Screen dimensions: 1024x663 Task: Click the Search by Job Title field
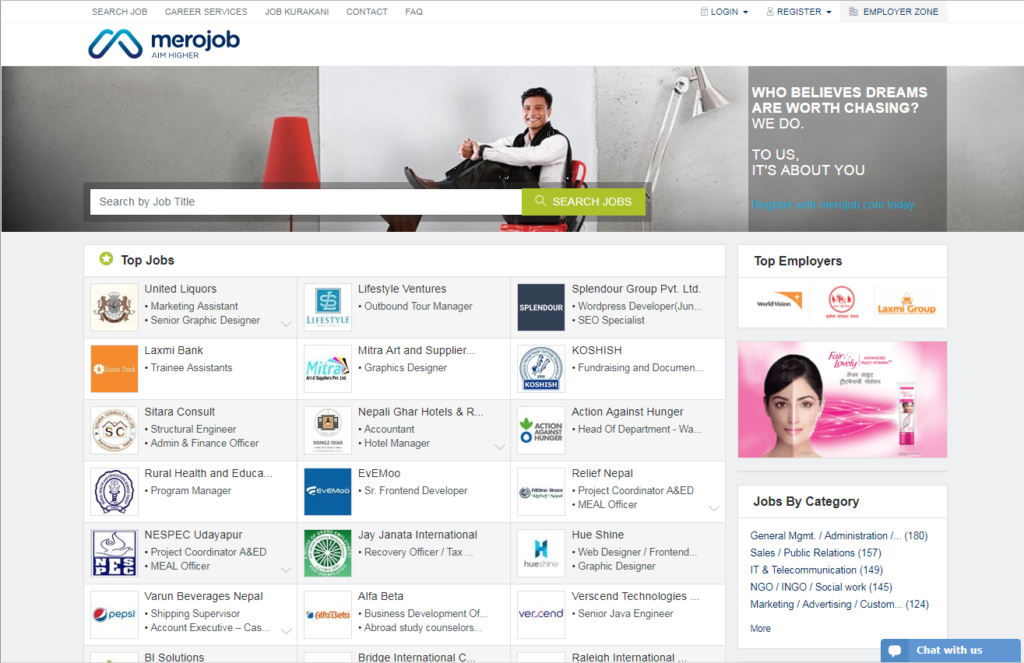(306, 202)
